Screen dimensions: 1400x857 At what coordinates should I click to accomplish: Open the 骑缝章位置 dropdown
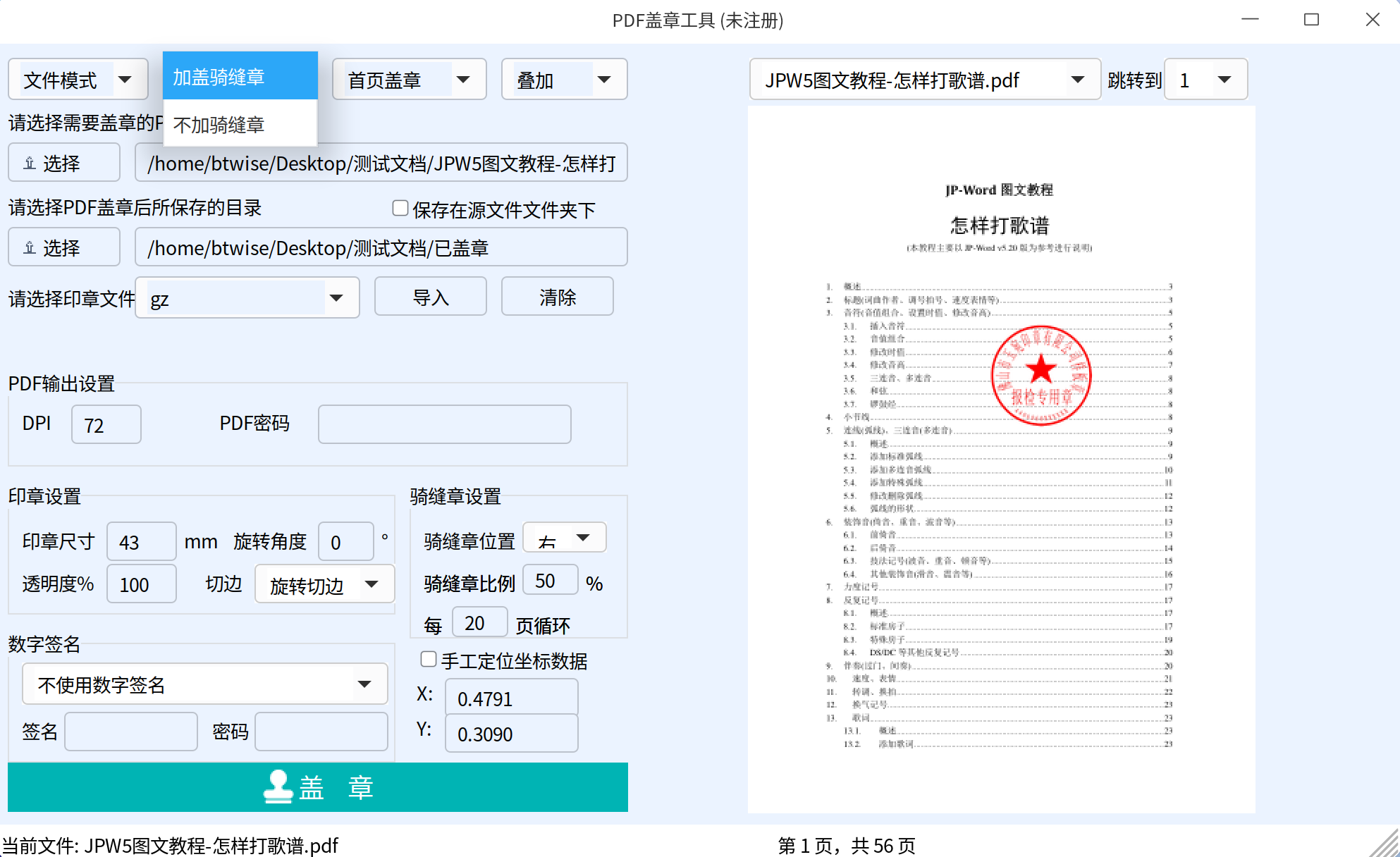(x=565, y=538)
